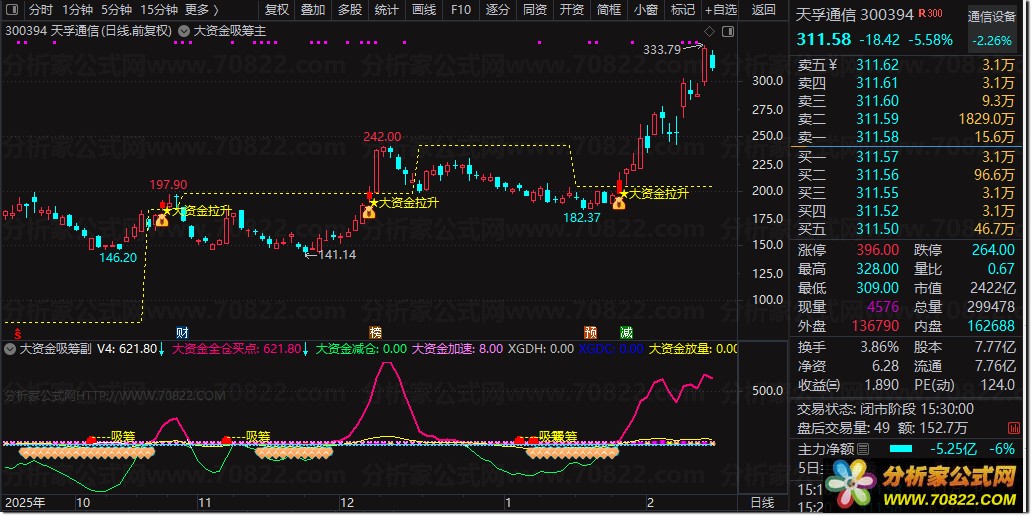Click the 换手 value 3.86%
The image size is (1033, 516).
877,347
